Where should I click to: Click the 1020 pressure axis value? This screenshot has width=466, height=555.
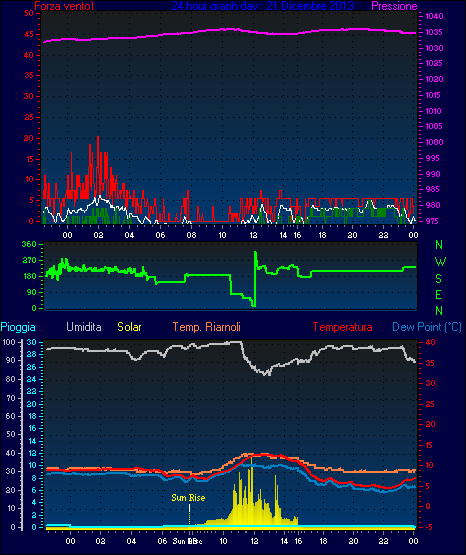434,79
